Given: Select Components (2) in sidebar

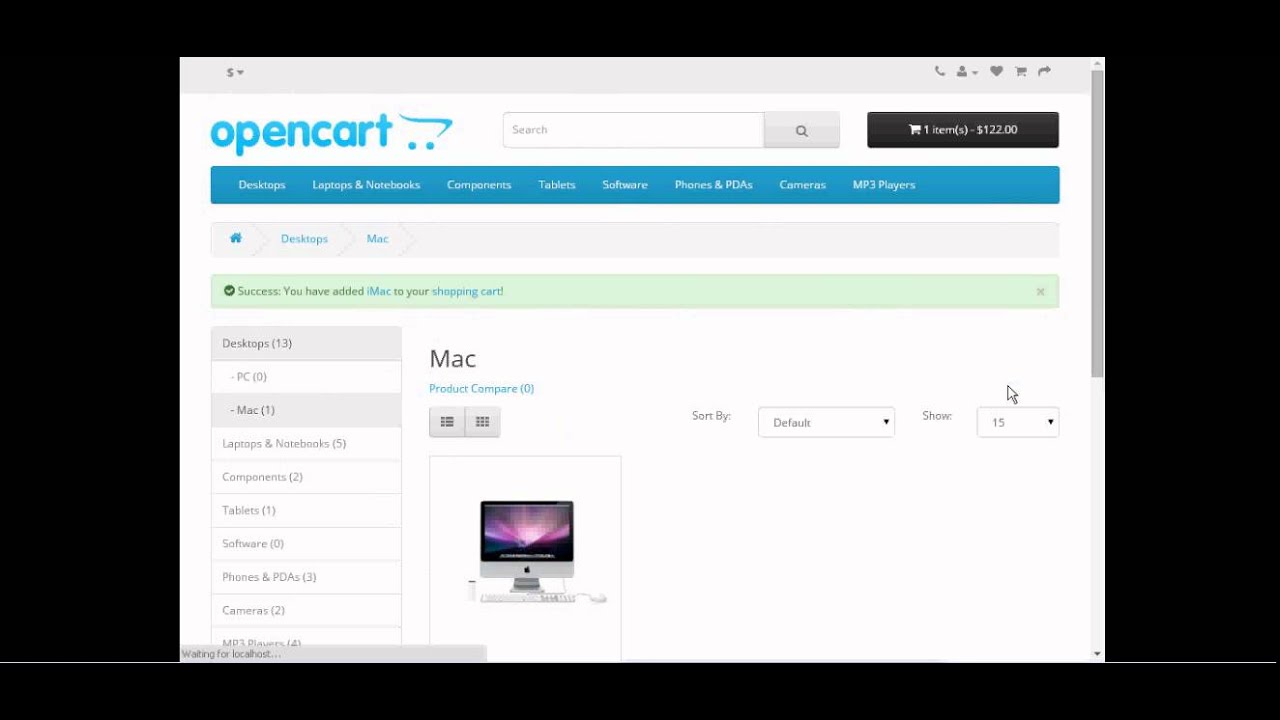Looking at the screenshot, I should point(306,477).
